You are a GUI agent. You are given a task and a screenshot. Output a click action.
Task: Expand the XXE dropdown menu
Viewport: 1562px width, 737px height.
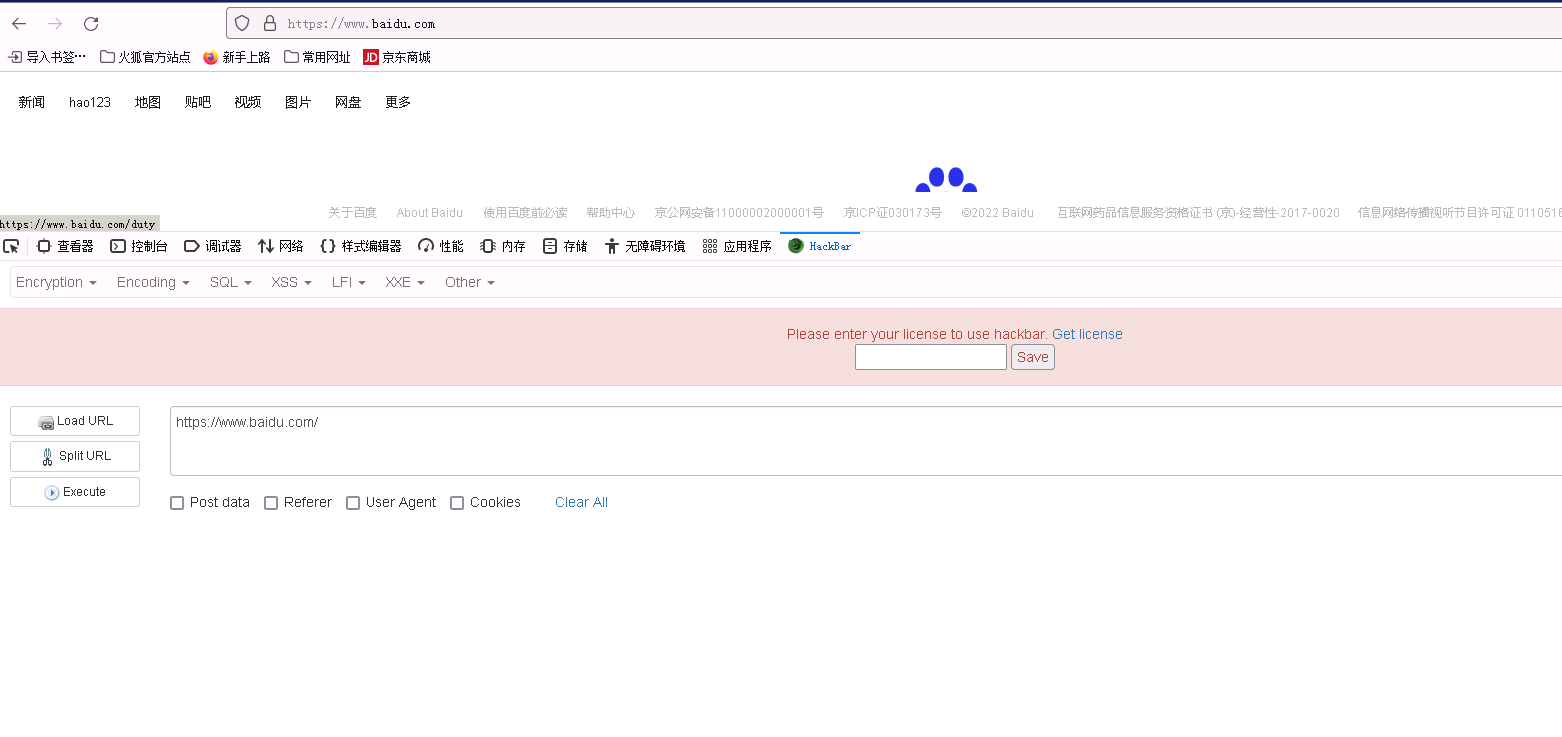click(x=405, y=282)
